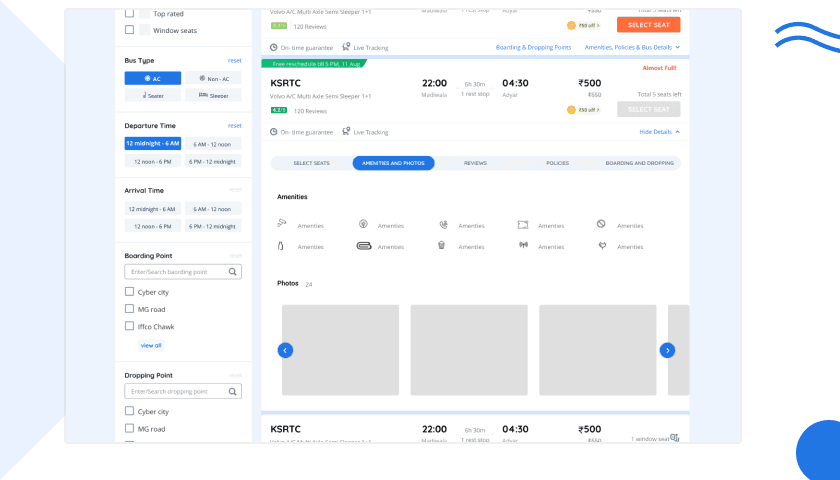Click the trash bin amenity icon
Viewport: 840px width, 480px height.
tap(441, 245)
